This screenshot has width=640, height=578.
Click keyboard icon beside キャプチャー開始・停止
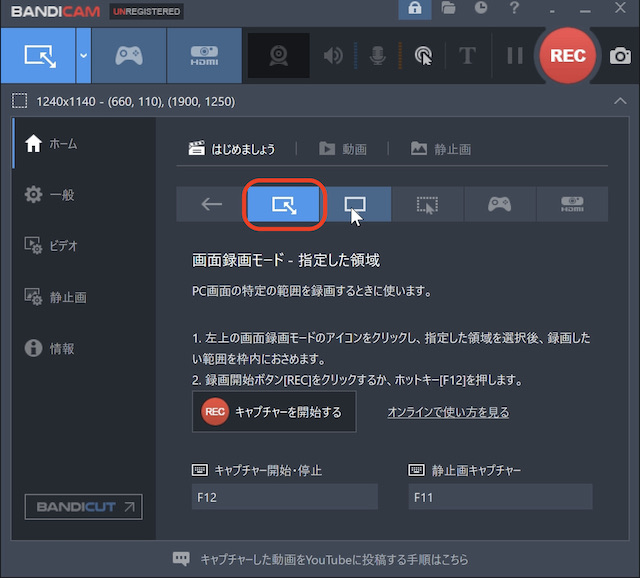point(200,470)
